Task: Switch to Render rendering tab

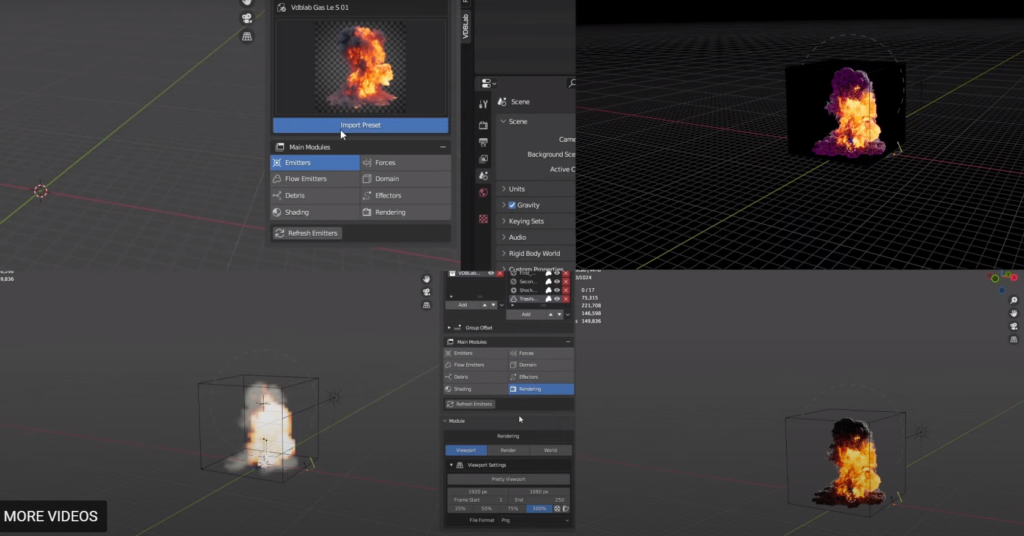Action: (508, 450)
